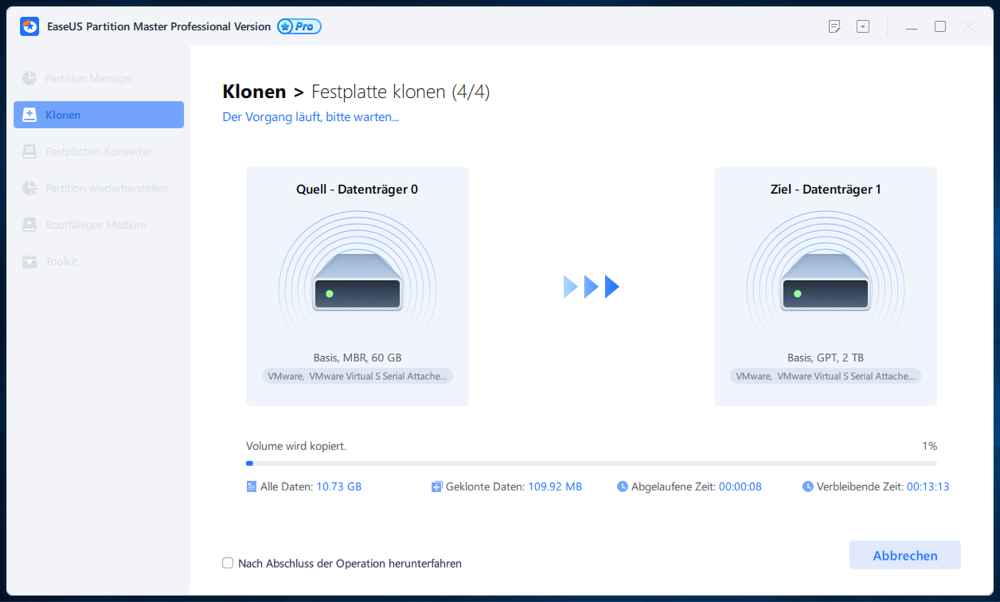Open the title bar dropdown menu icon
The image size is (1000, 602).
[863, 27]
